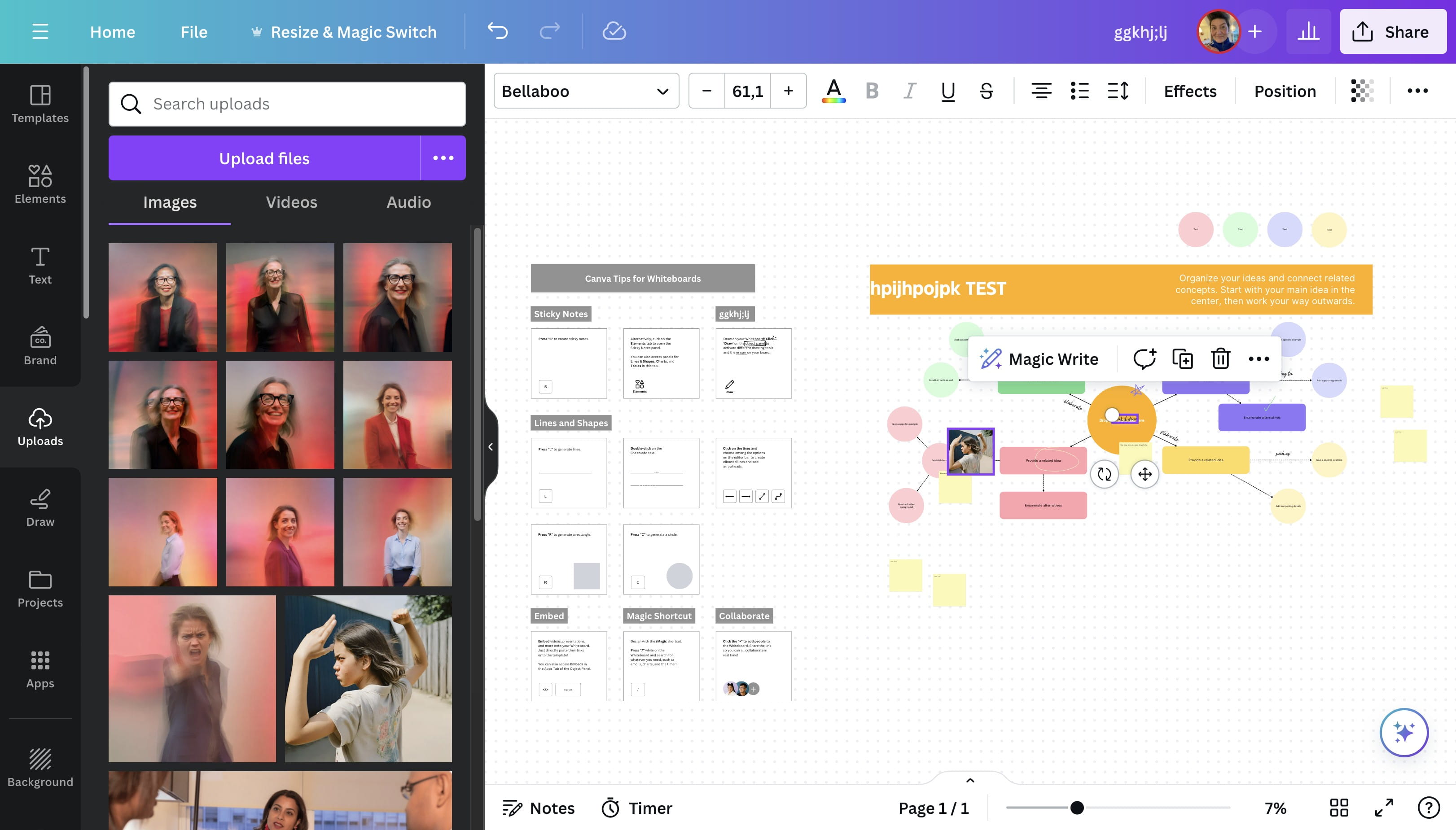
Task: Open grid view pages icon
Action: [x=1338, y=808]
